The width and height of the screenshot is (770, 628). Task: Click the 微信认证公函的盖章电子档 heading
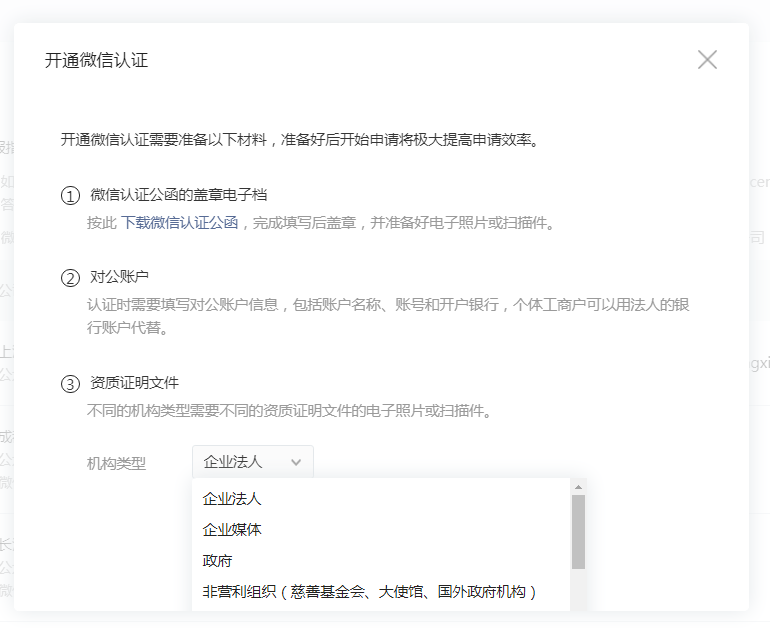(x=179, y=195)
